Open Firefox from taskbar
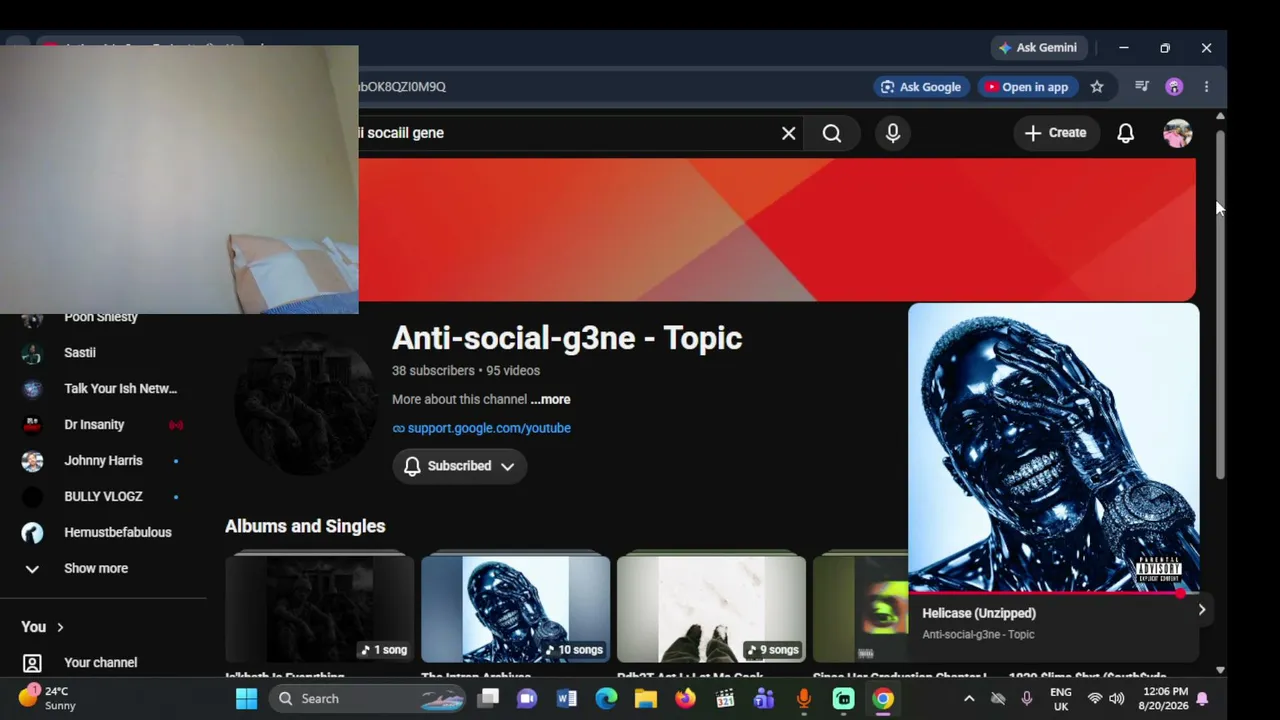Screen dimensions: 1280x720 [685, 699]
